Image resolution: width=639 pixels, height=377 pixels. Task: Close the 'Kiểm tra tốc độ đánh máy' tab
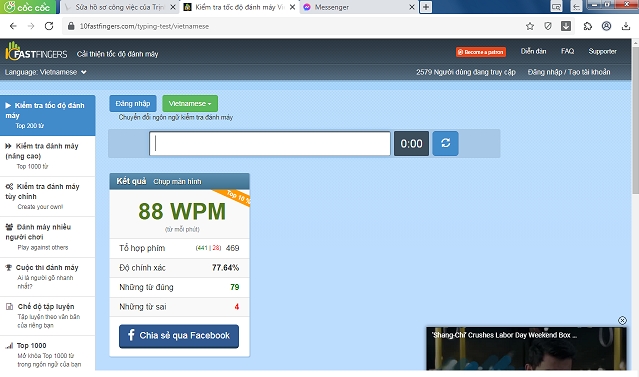(x=292, y=7)
